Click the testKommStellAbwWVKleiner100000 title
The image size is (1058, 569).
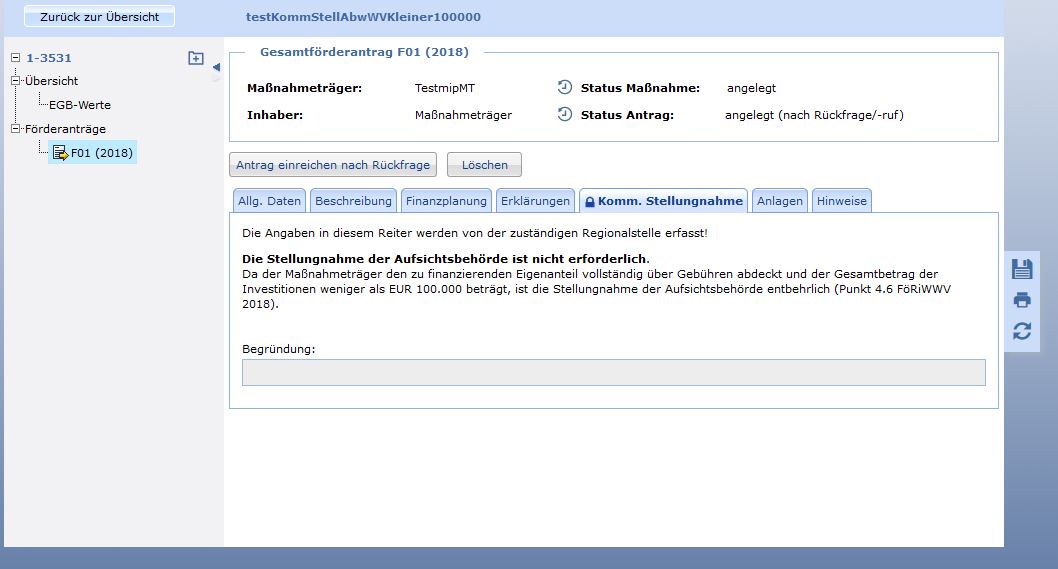click(363, 17)
